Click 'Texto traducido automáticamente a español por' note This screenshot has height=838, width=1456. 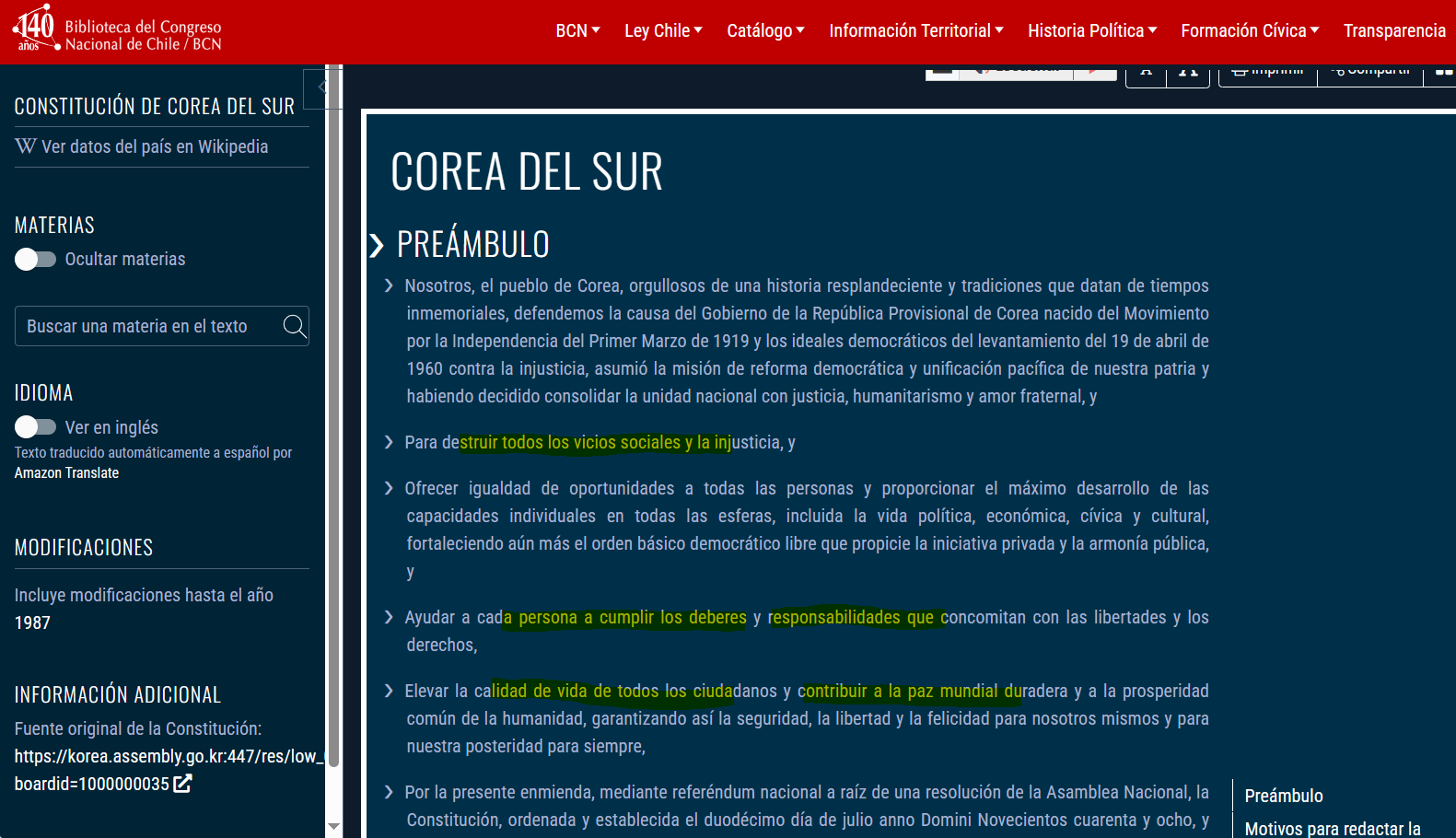[153, 453]
